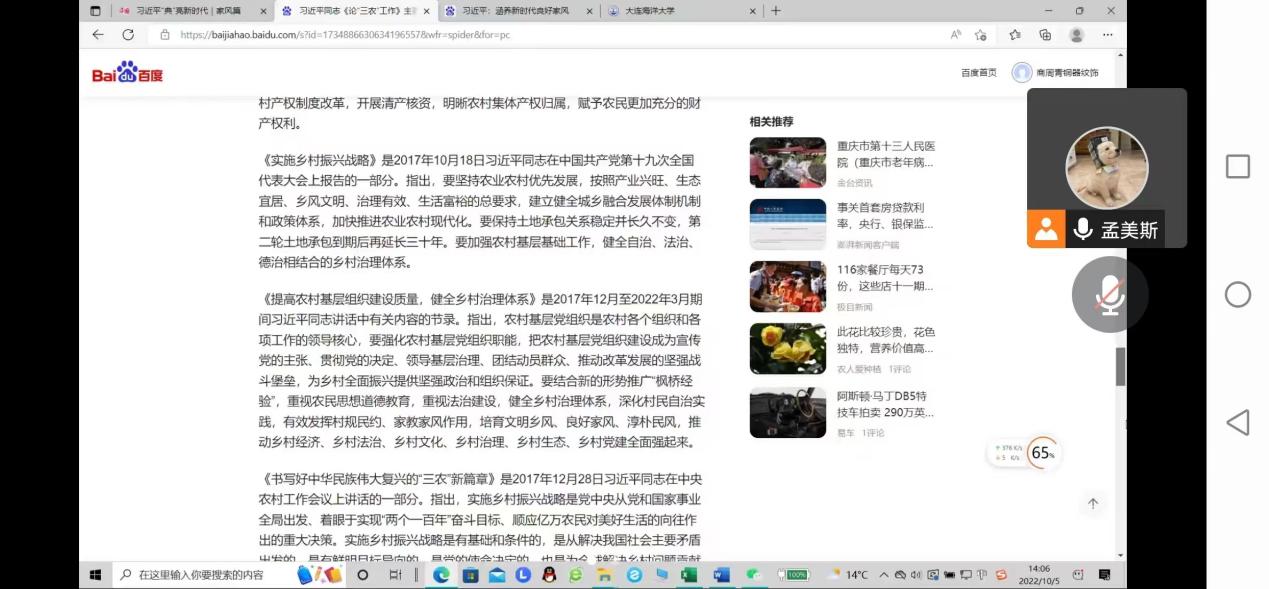The width and height of the screenshot is (1269, 589).
Task: Reload the current Baidu page
Action: 128,34
